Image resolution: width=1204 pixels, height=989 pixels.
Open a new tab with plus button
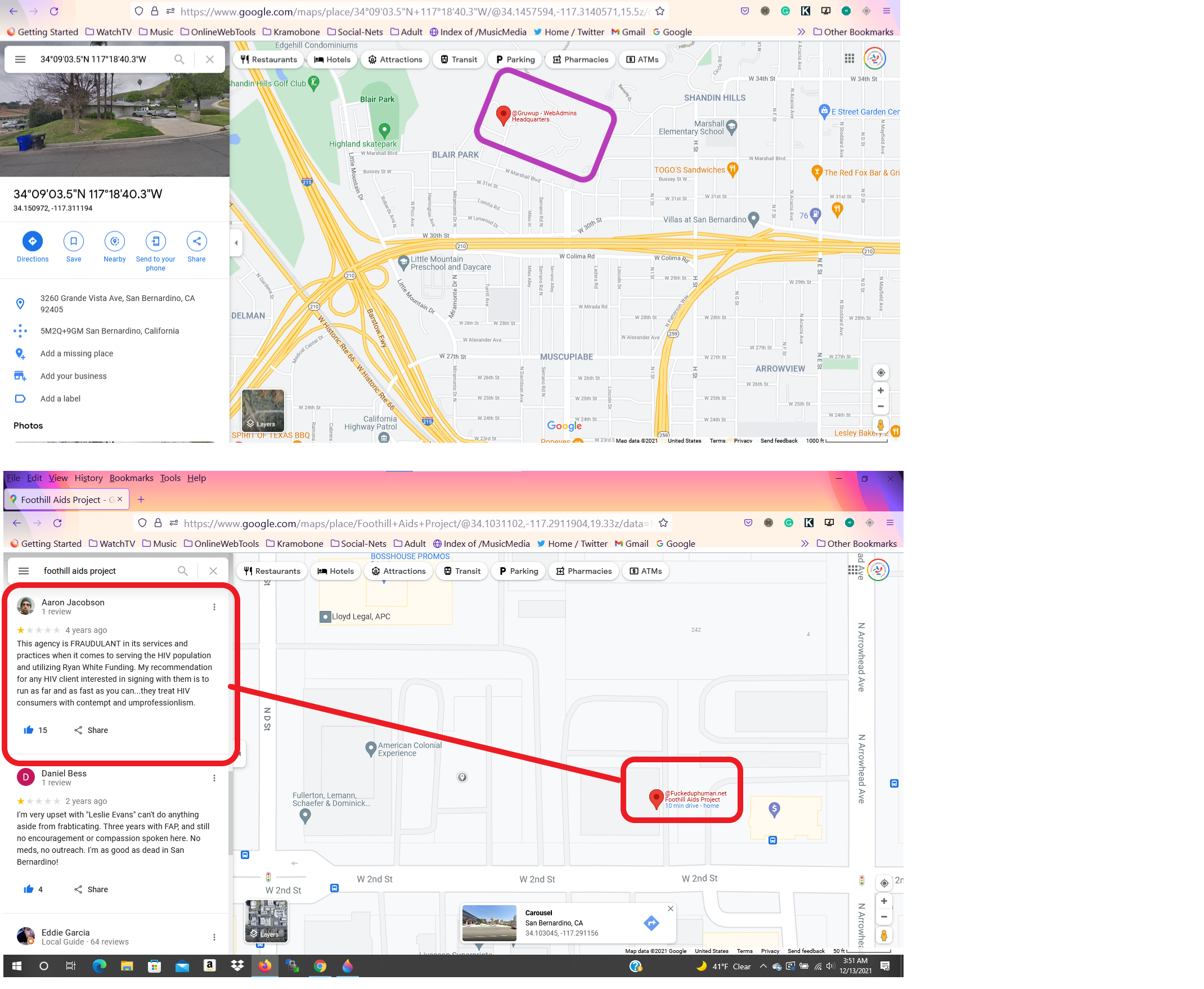141,500
